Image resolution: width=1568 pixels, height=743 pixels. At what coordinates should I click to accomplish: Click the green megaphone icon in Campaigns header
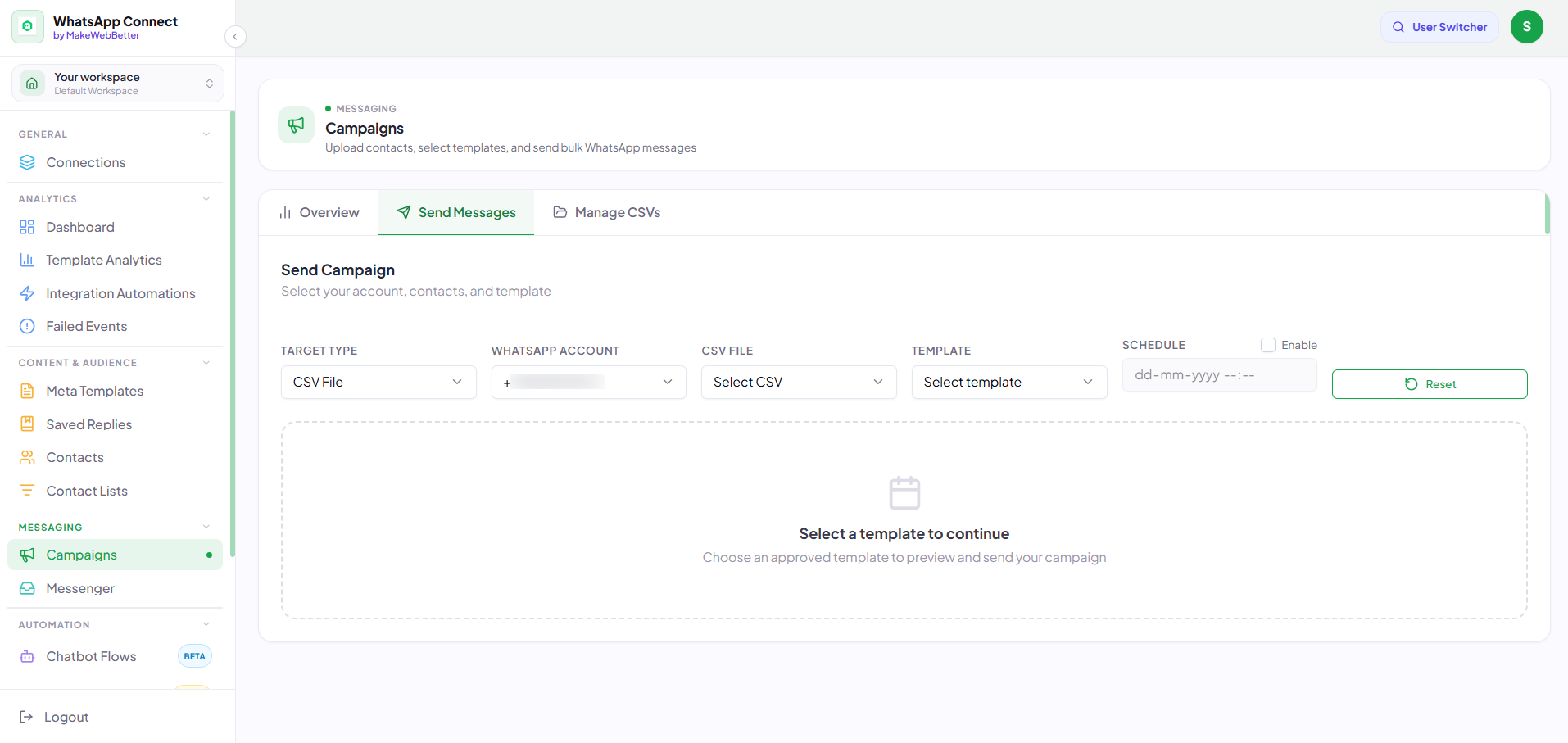296,125
